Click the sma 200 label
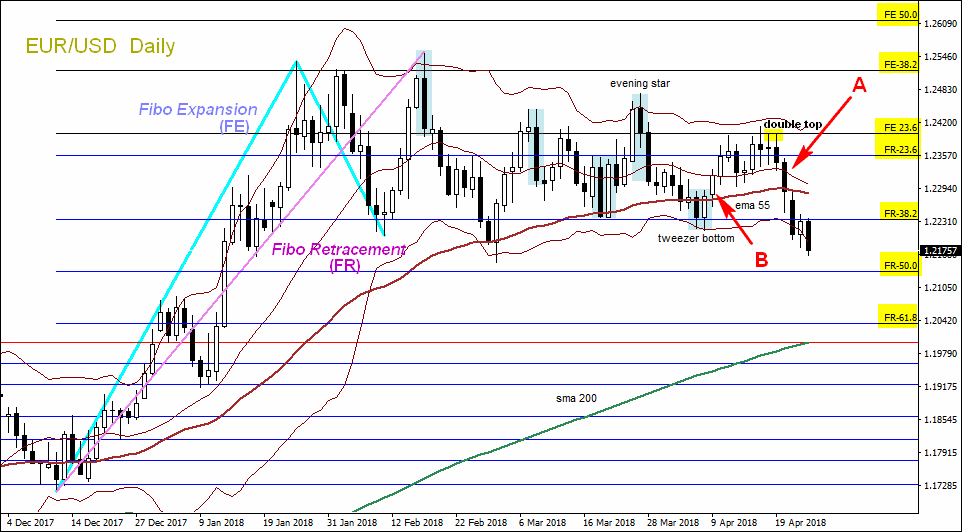This screenshot has width=962, height=532. click(576, 398)
